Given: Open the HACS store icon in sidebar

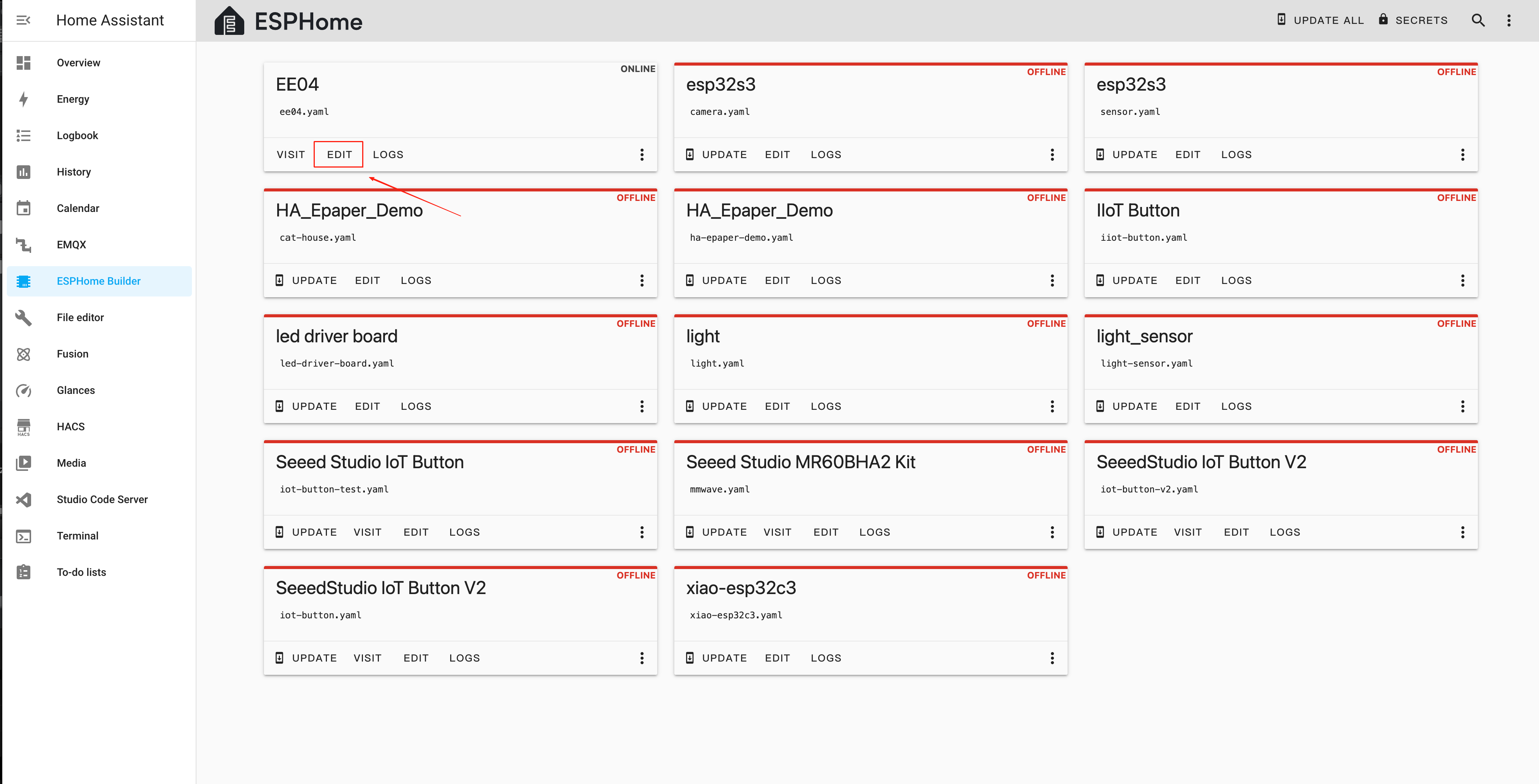Looking at the screenshot, I should pos(23,427).
